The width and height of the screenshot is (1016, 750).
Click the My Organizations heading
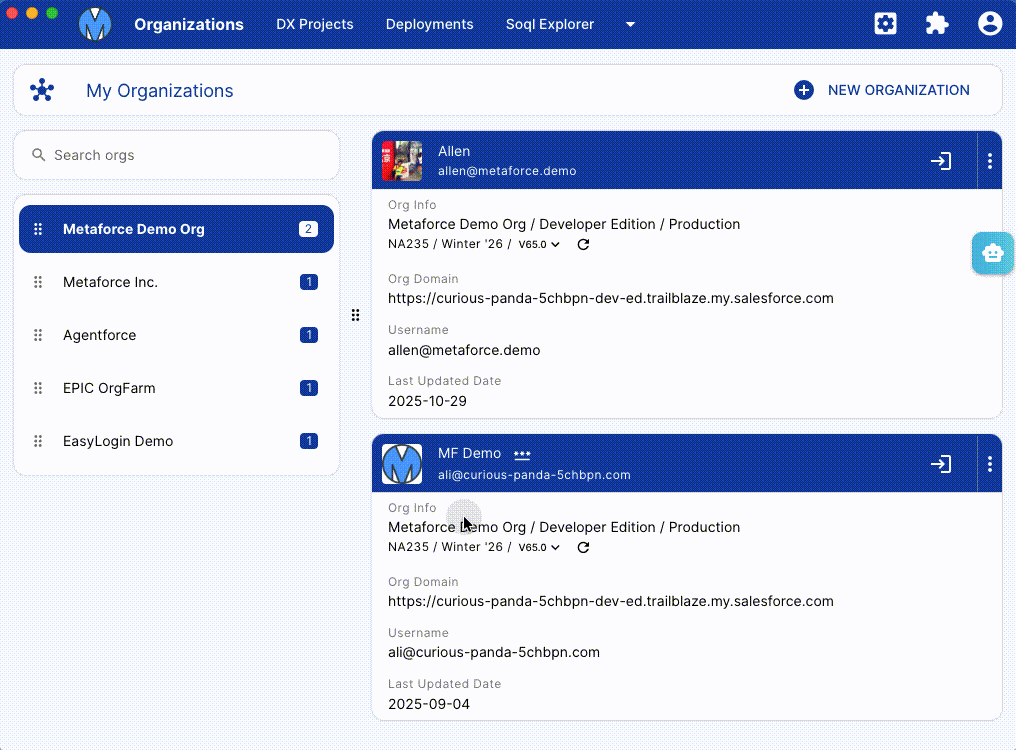pos(159,91)
